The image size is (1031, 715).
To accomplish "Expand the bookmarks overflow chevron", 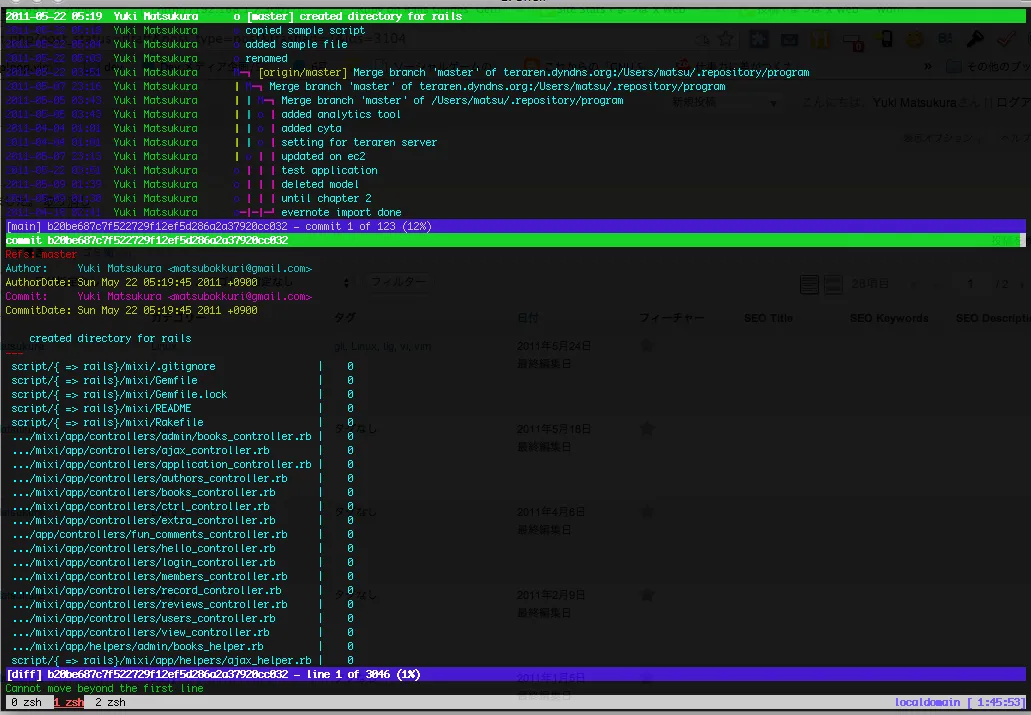I will pyautogui.click(x=929, y=67).
